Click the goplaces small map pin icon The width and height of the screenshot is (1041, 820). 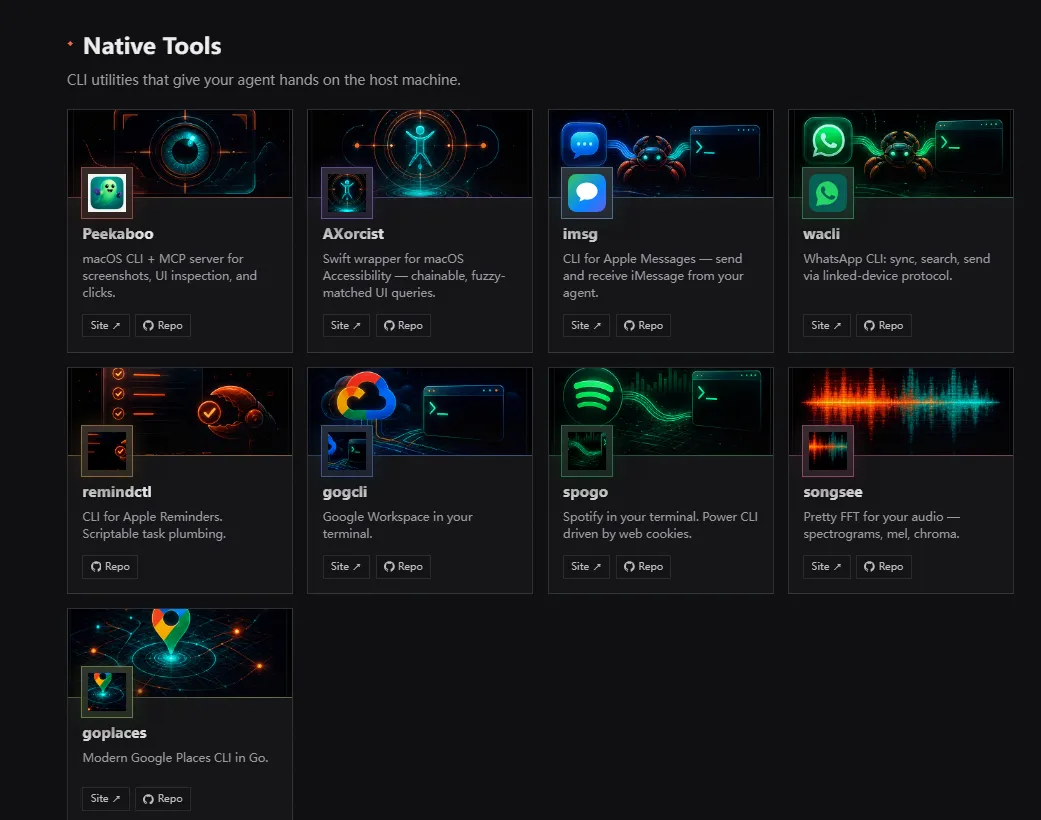tap(107, 692)
